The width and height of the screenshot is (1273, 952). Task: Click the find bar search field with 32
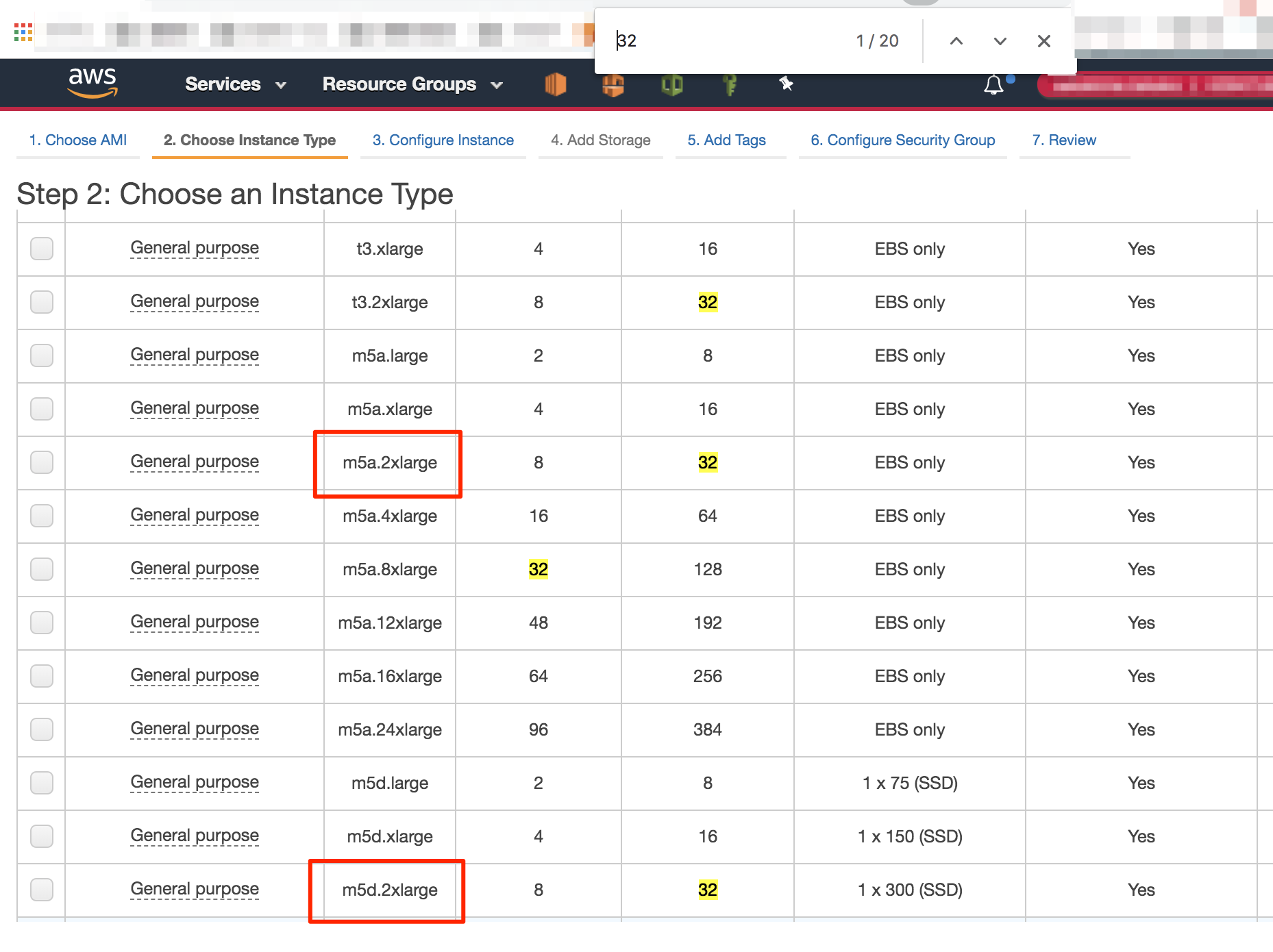coord(726,41)
